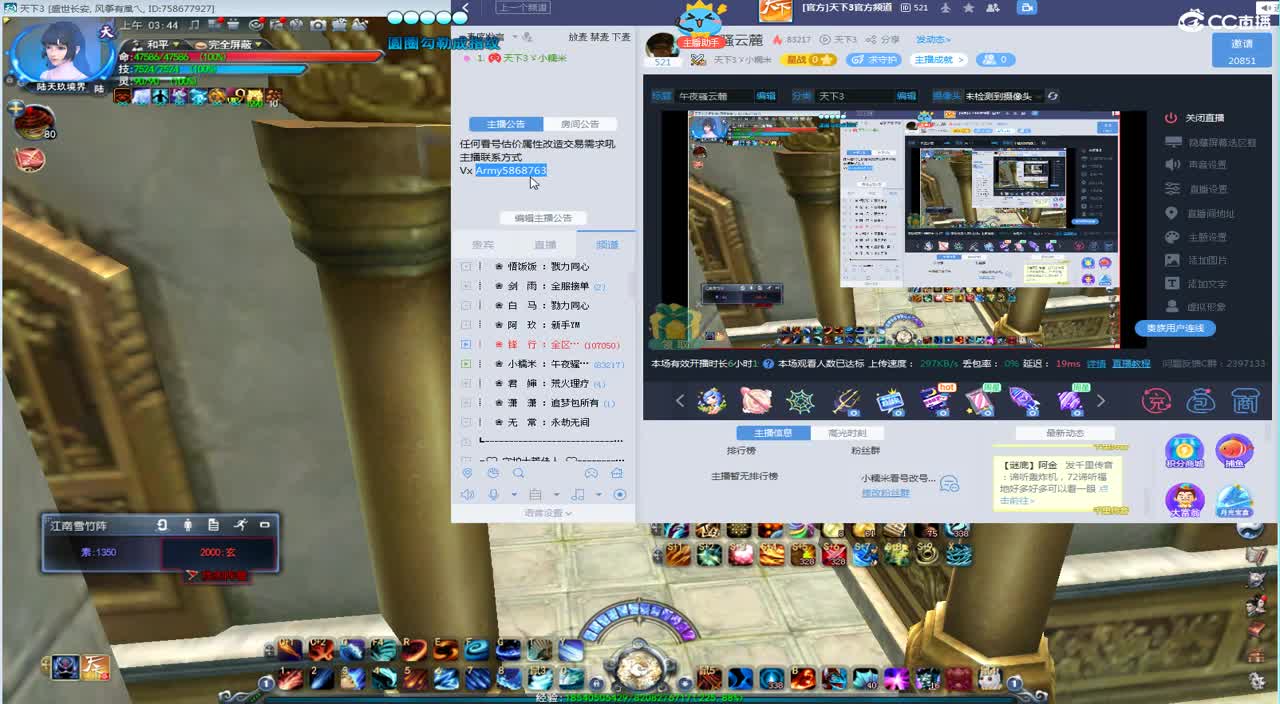The width and height of the screenshot is (1280, 704).
Task: Select the gift tagged hot
Action: [937, 400]
